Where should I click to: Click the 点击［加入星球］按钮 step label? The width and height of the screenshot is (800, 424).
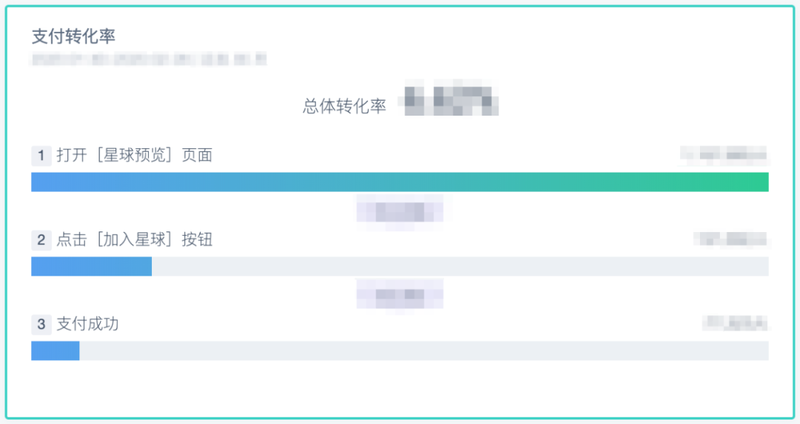pyautogui.click(x=134, y=239)
